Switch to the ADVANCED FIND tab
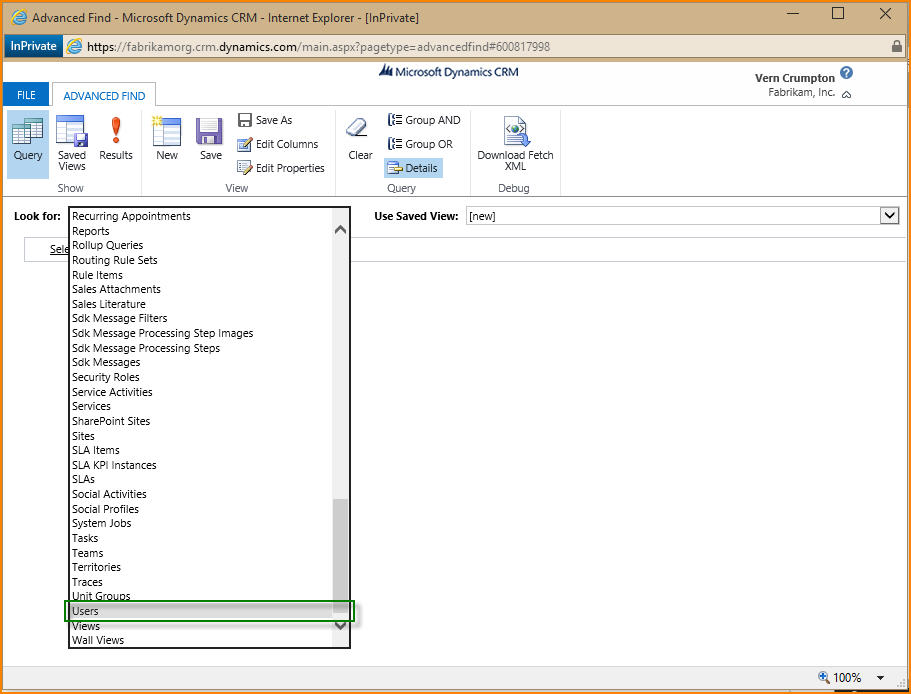The height and width of the screenshot is (694, 911). click(x=104, y=96)
